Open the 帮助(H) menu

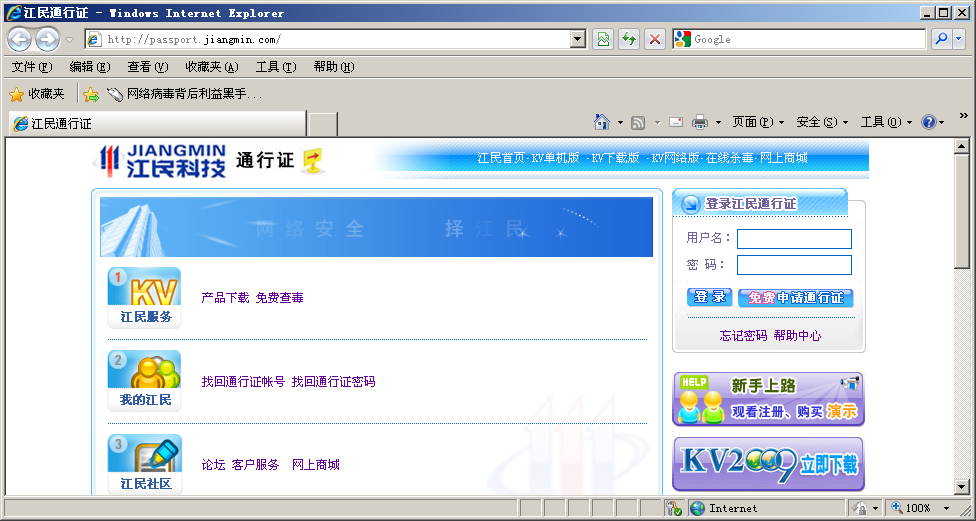(x=334, y=67)
